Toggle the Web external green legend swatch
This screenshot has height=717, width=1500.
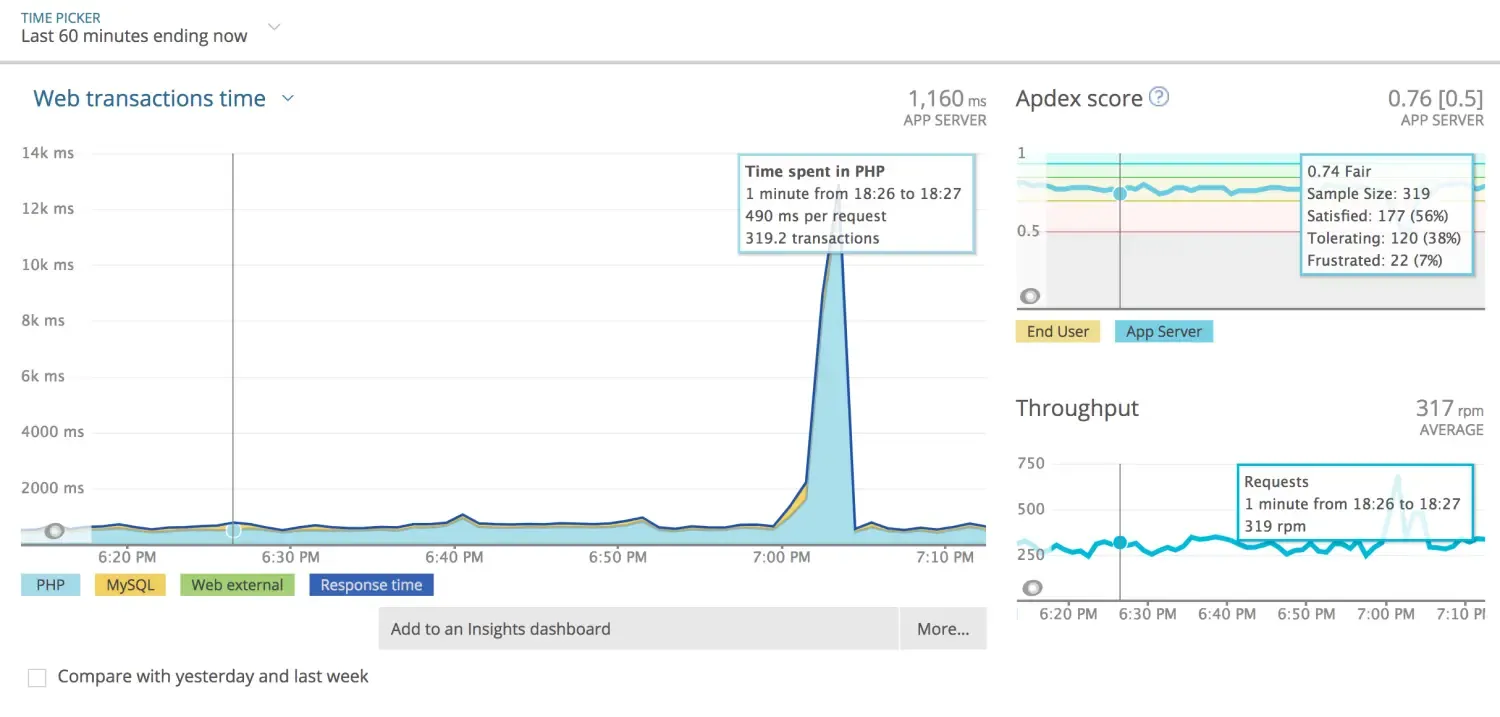[237, 585]
